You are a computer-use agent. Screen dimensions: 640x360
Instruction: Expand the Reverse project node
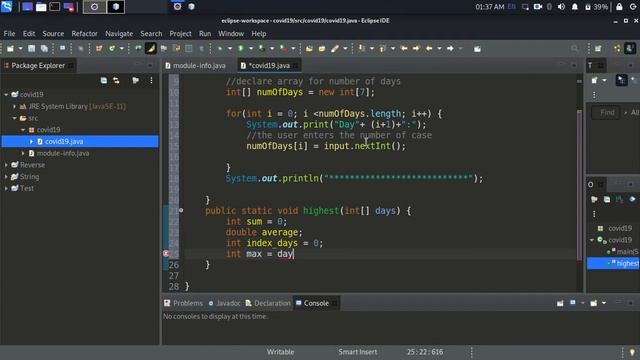click(6, 165)
